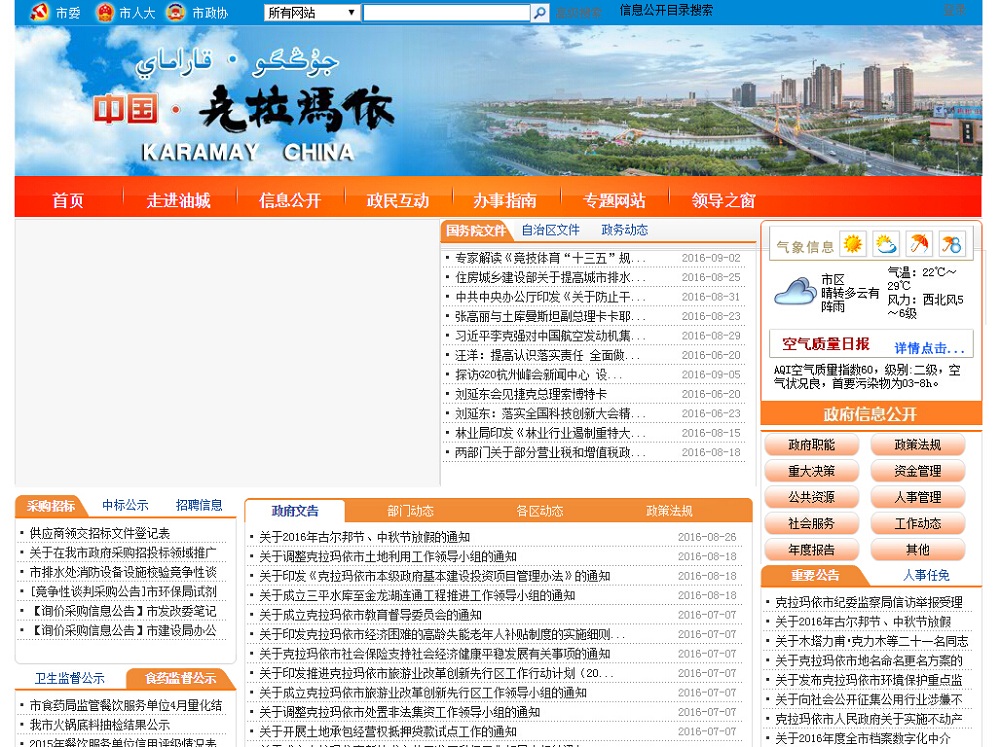Click the 工作动态 button

[x=918, y=523]
